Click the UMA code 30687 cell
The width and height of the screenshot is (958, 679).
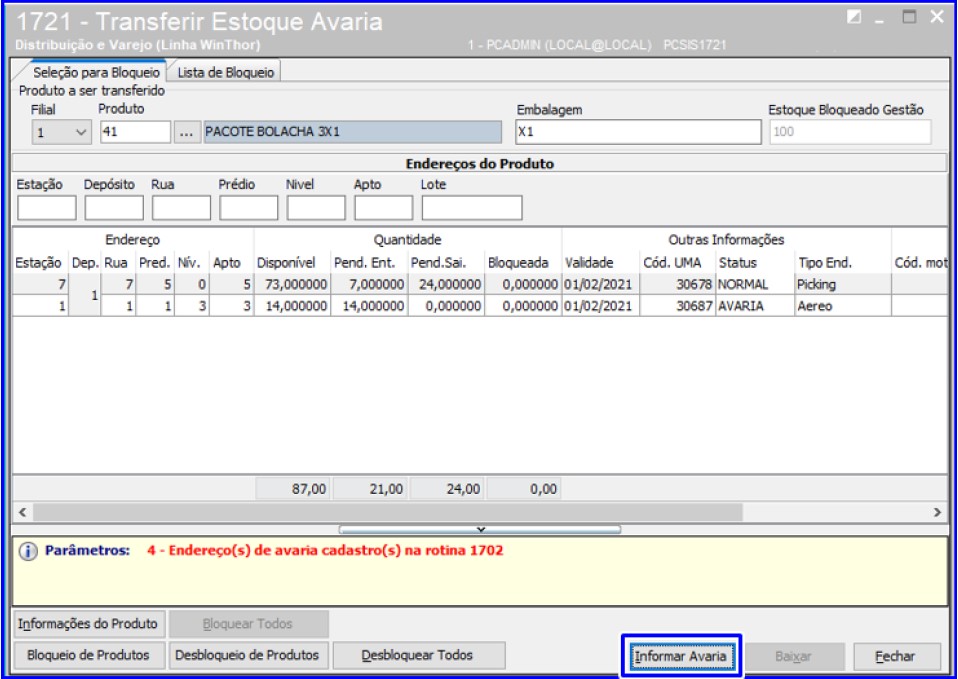pyautogui.click(x=678, y=306)
